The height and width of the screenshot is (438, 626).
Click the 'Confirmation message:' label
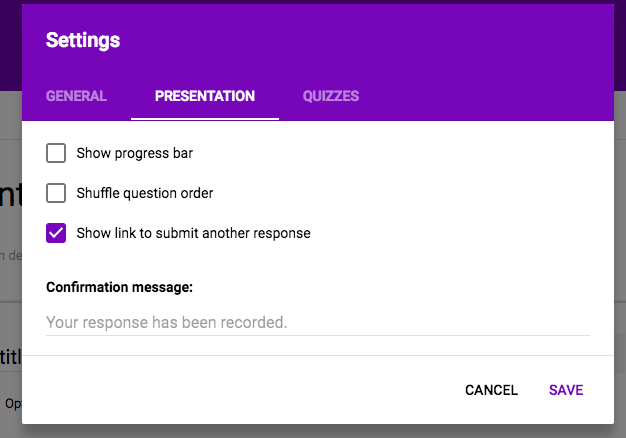119,287
